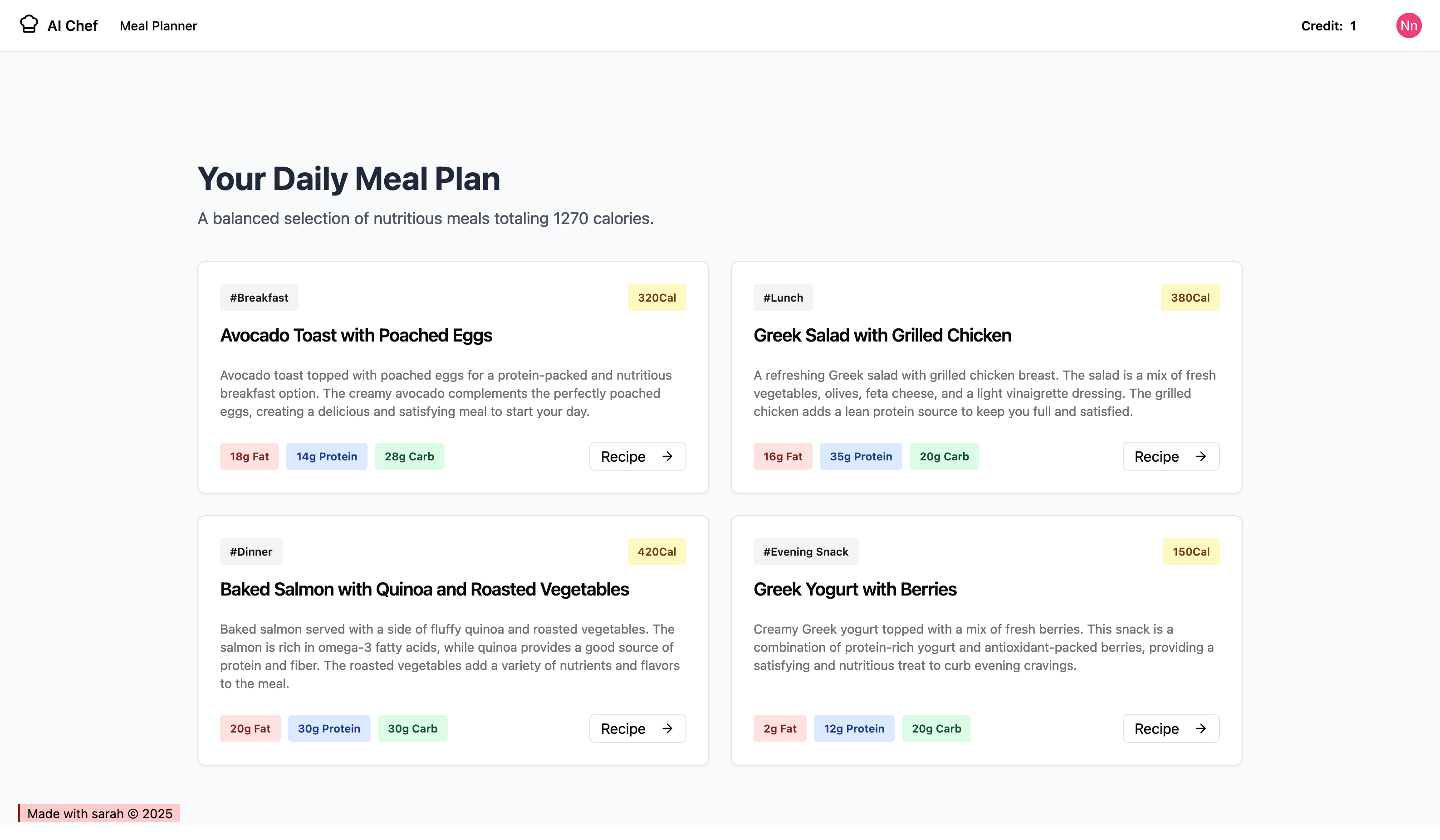Click the arrow icon on Greek Yogurt's Recipe button

(x=1201, y=728)
